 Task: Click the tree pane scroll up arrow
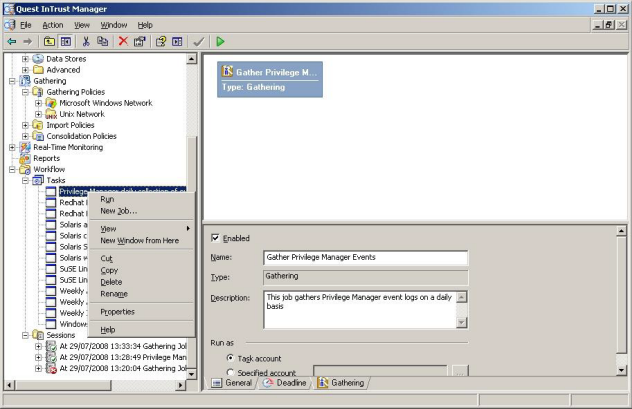click(x=191, y=59)
